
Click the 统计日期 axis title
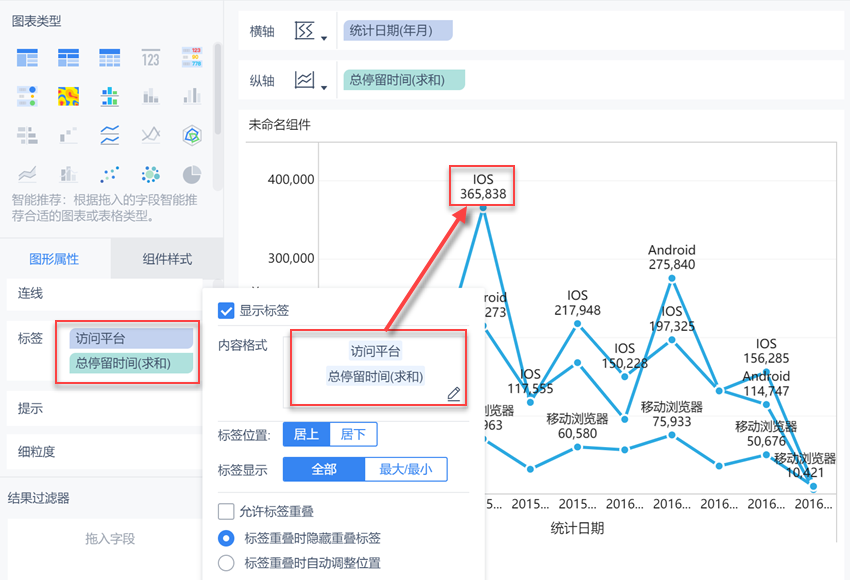577,528
